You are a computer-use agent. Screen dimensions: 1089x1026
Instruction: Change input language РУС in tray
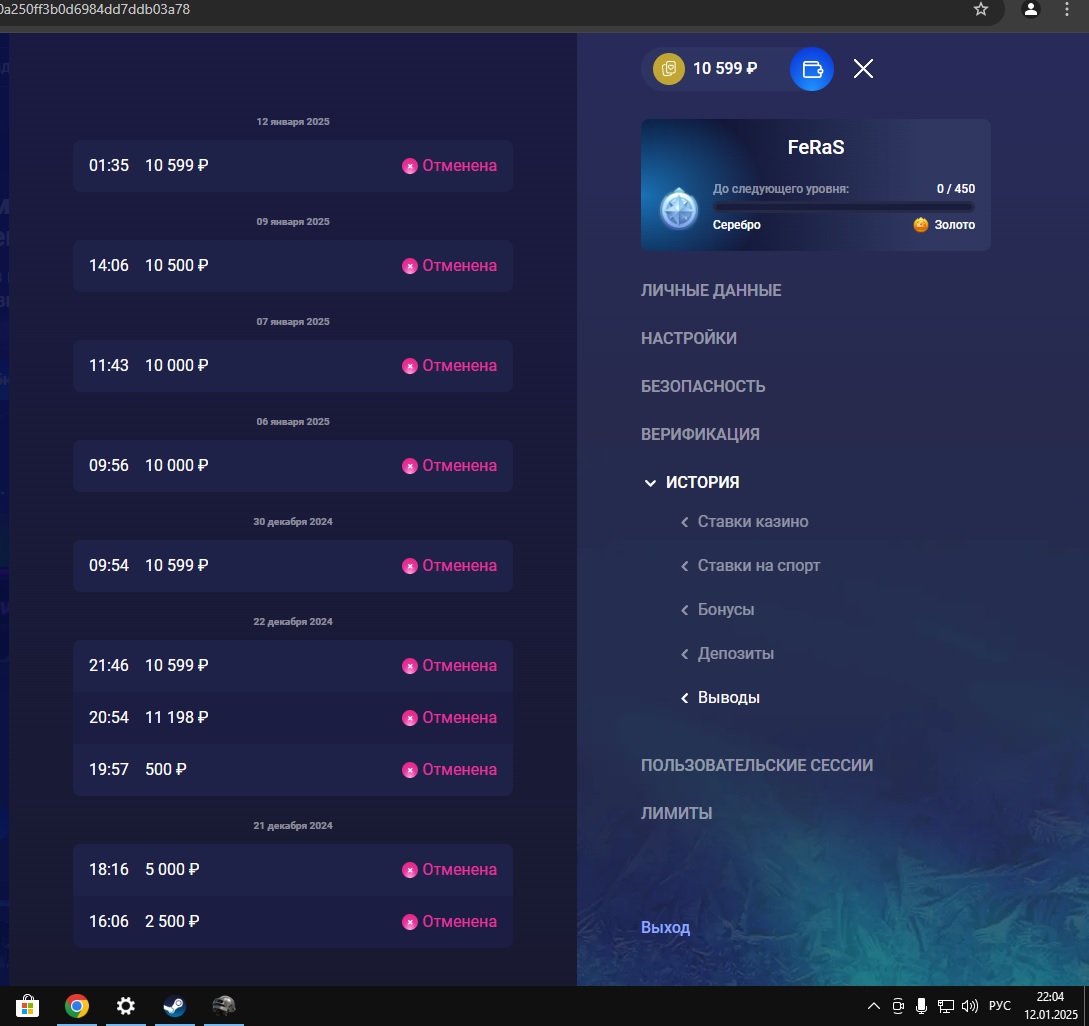[999, 1006]
